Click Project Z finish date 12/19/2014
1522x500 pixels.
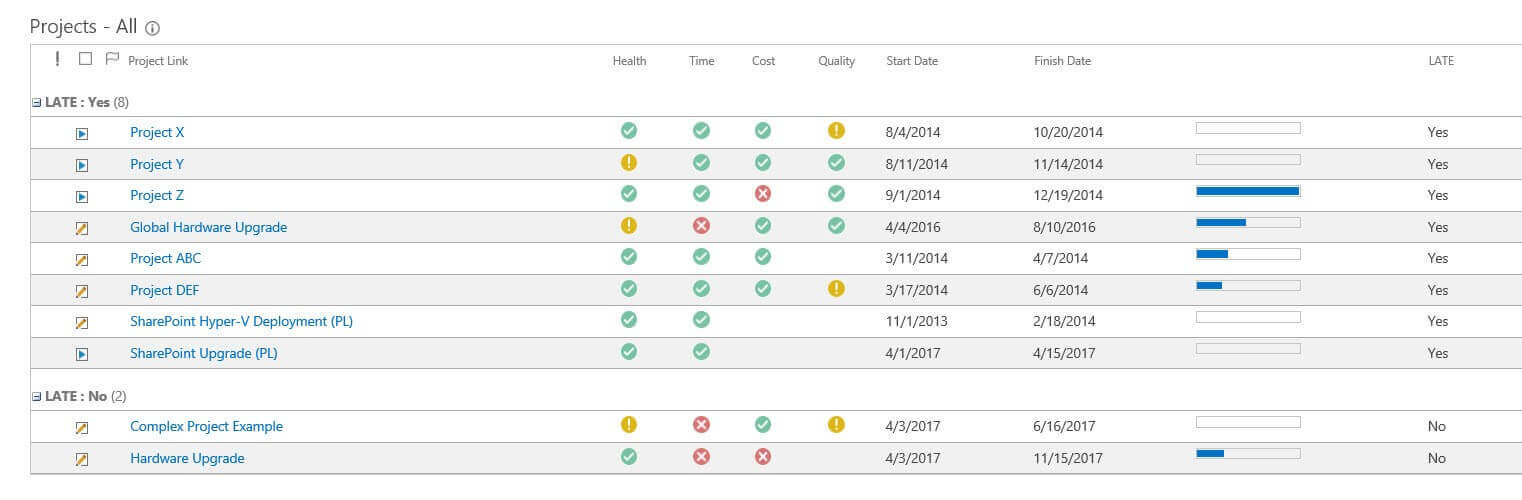coord(1068,195)
